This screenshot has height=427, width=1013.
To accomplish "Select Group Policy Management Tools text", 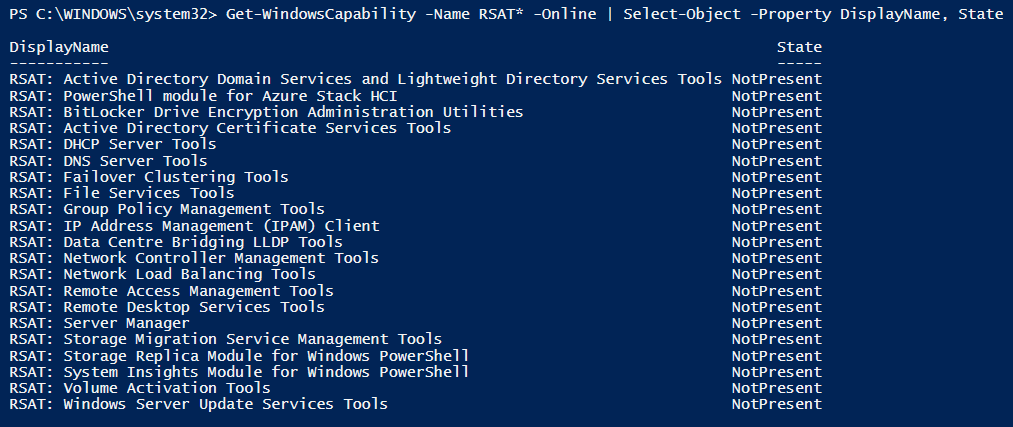I will 194,209.
